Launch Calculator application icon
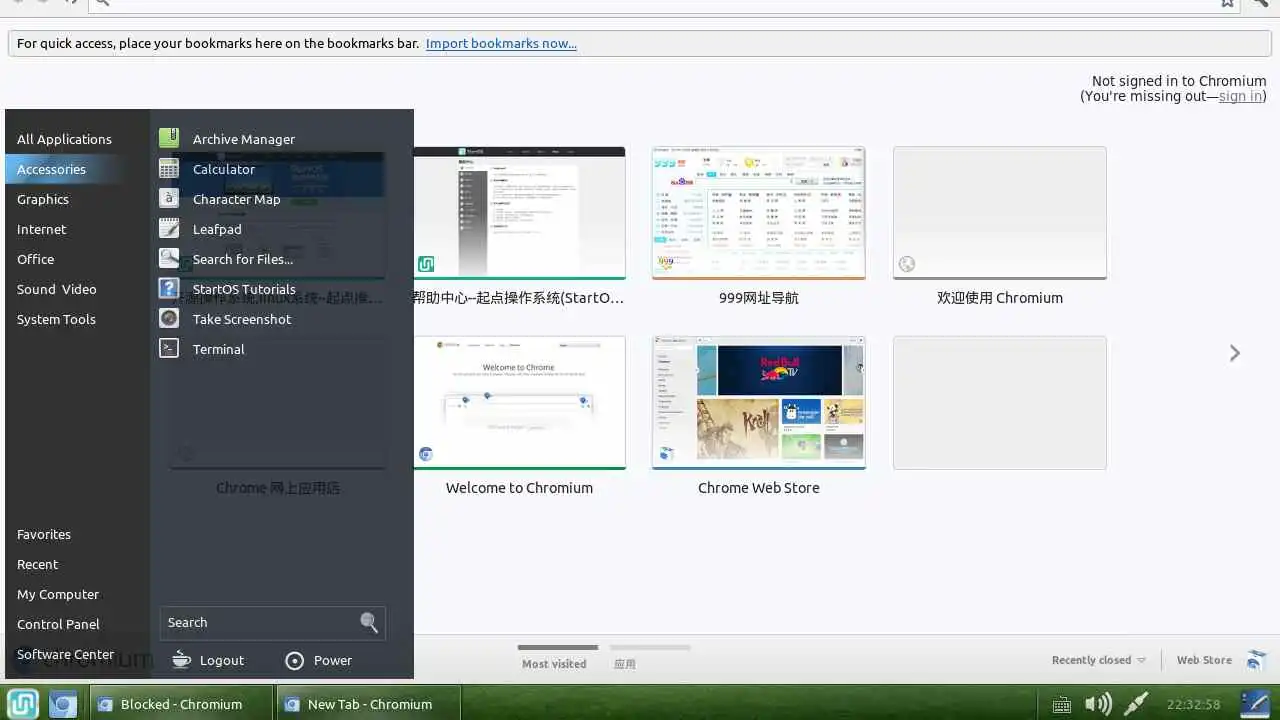The width and height of the screenshot is (1280, 720). pyautogui.click(x=169, y=168)
